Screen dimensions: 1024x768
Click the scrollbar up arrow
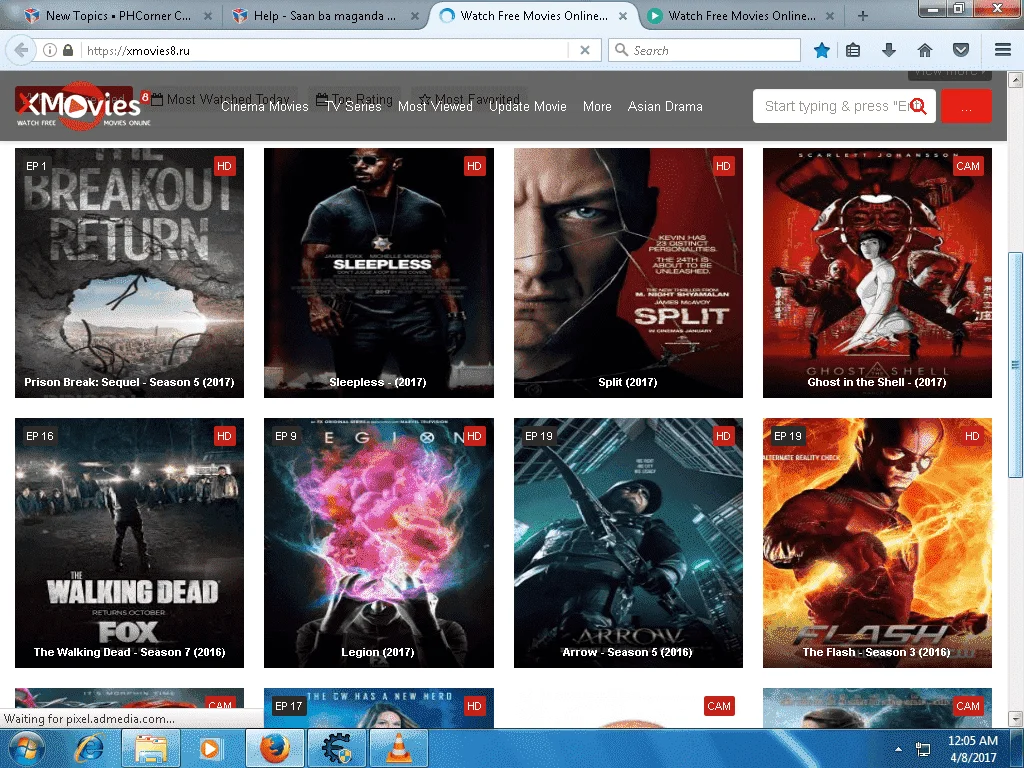[1015, 80]
